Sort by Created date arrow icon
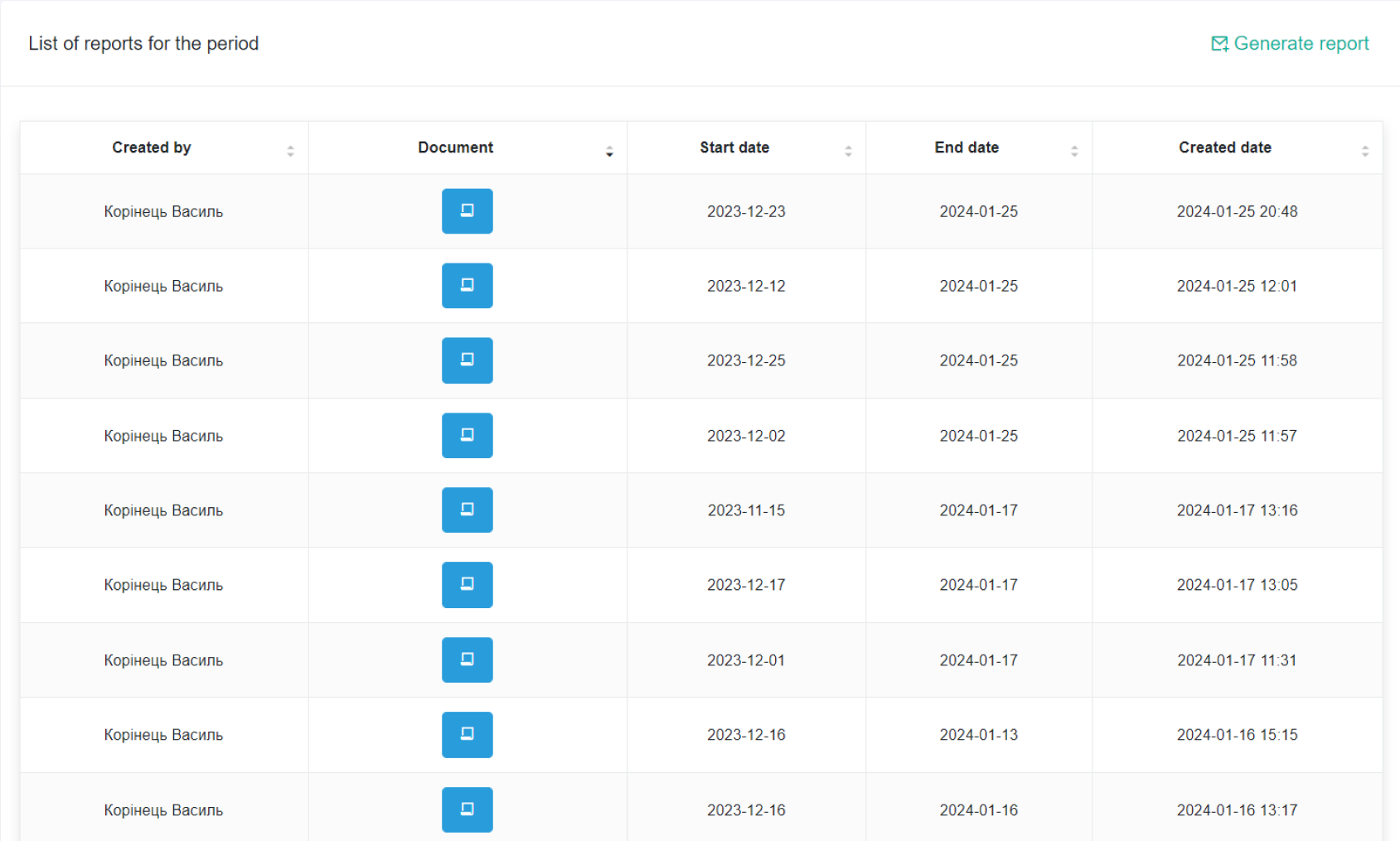The image size is (1400, 841). point(1364,151)
